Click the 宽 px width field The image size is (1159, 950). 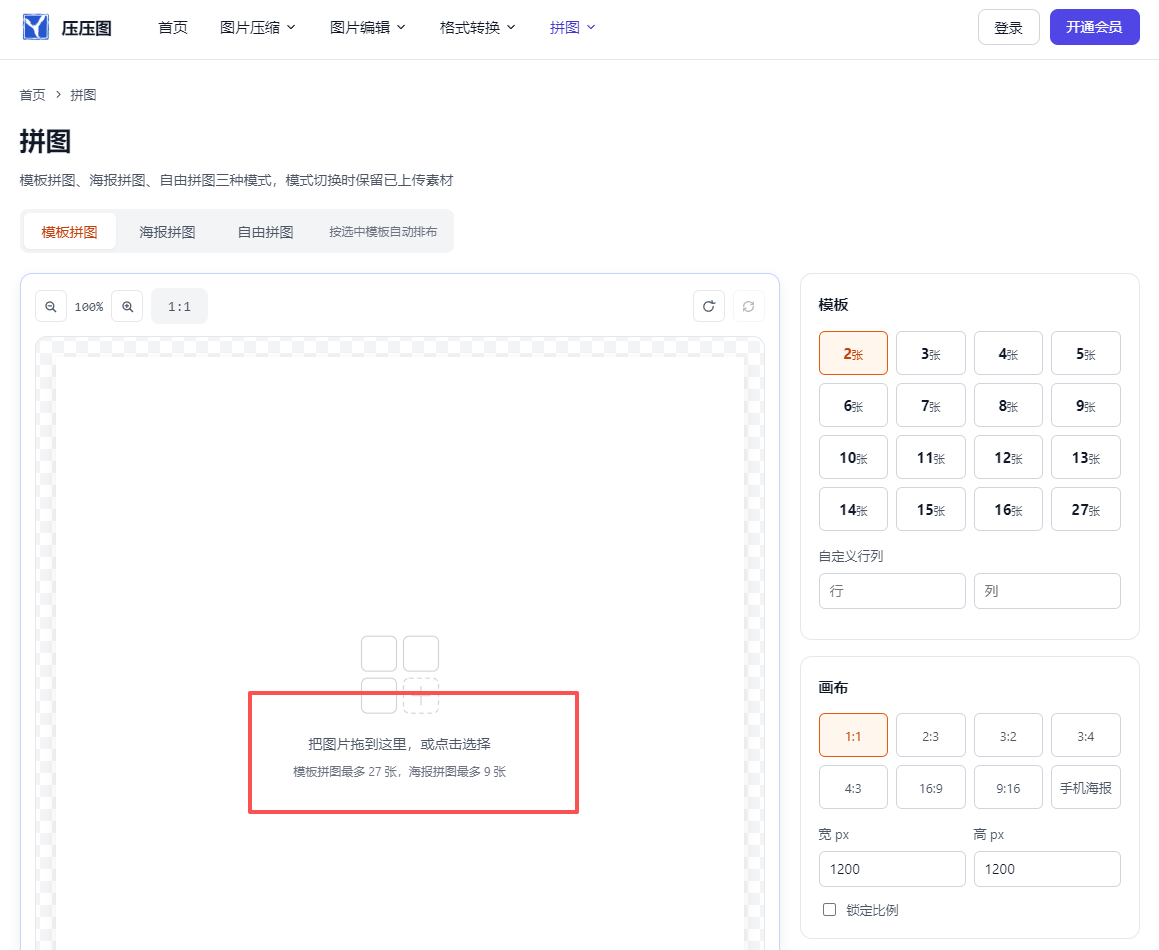[892, 869]
